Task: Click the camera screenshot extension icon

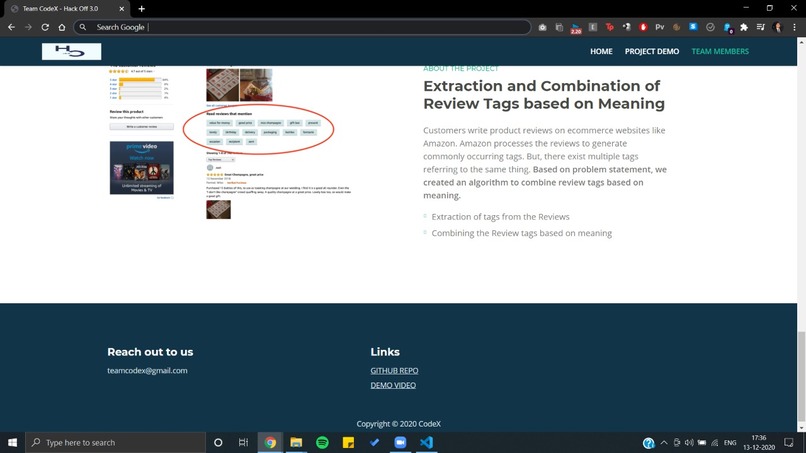Action: (542, 27)
